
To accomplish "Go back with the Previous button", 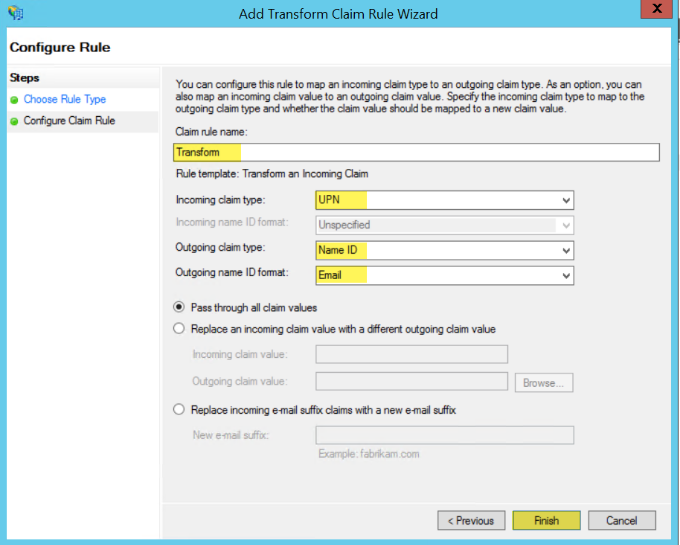I will [471, 520].
